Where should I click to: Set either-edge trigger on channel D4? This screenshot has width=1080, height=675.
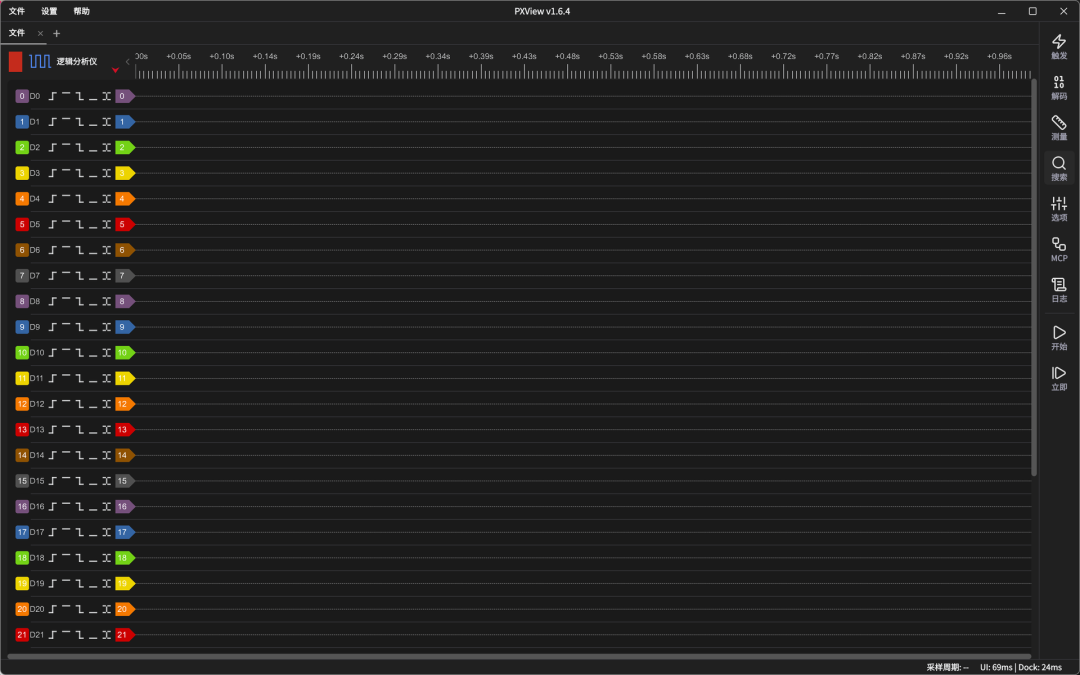[x=107, y=199]
